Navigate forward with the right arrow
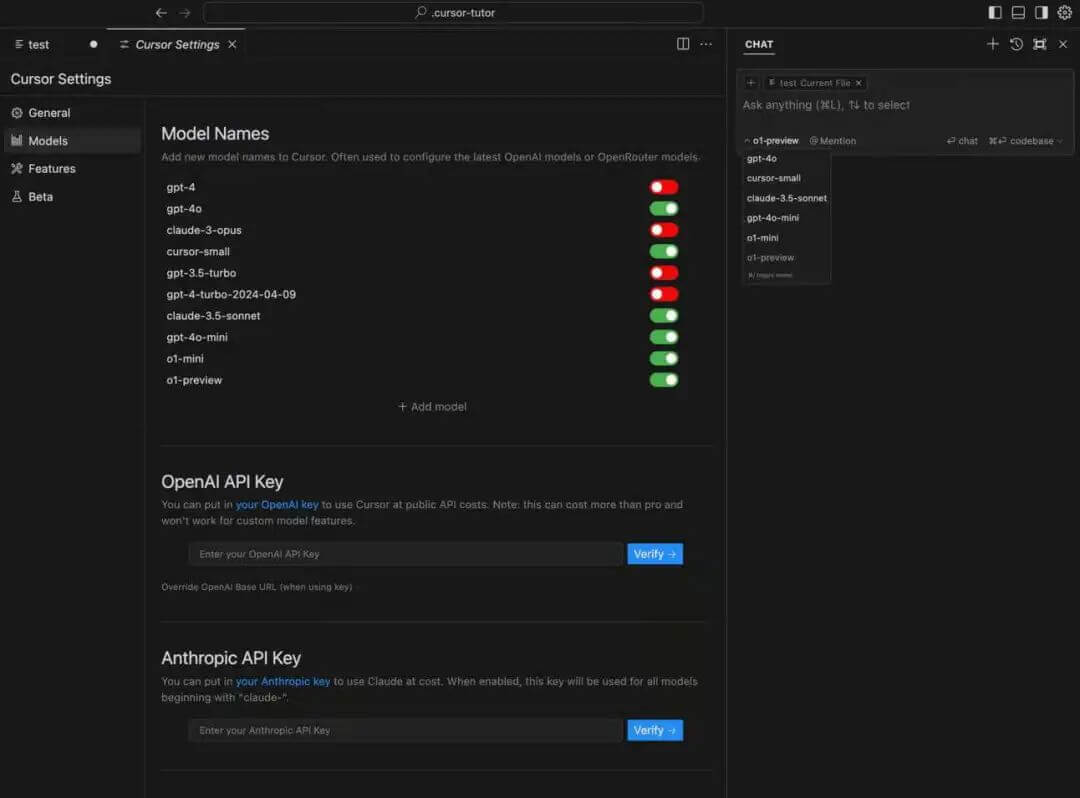Viewport: 1080px width, 798px height. (x=185, y=12)
